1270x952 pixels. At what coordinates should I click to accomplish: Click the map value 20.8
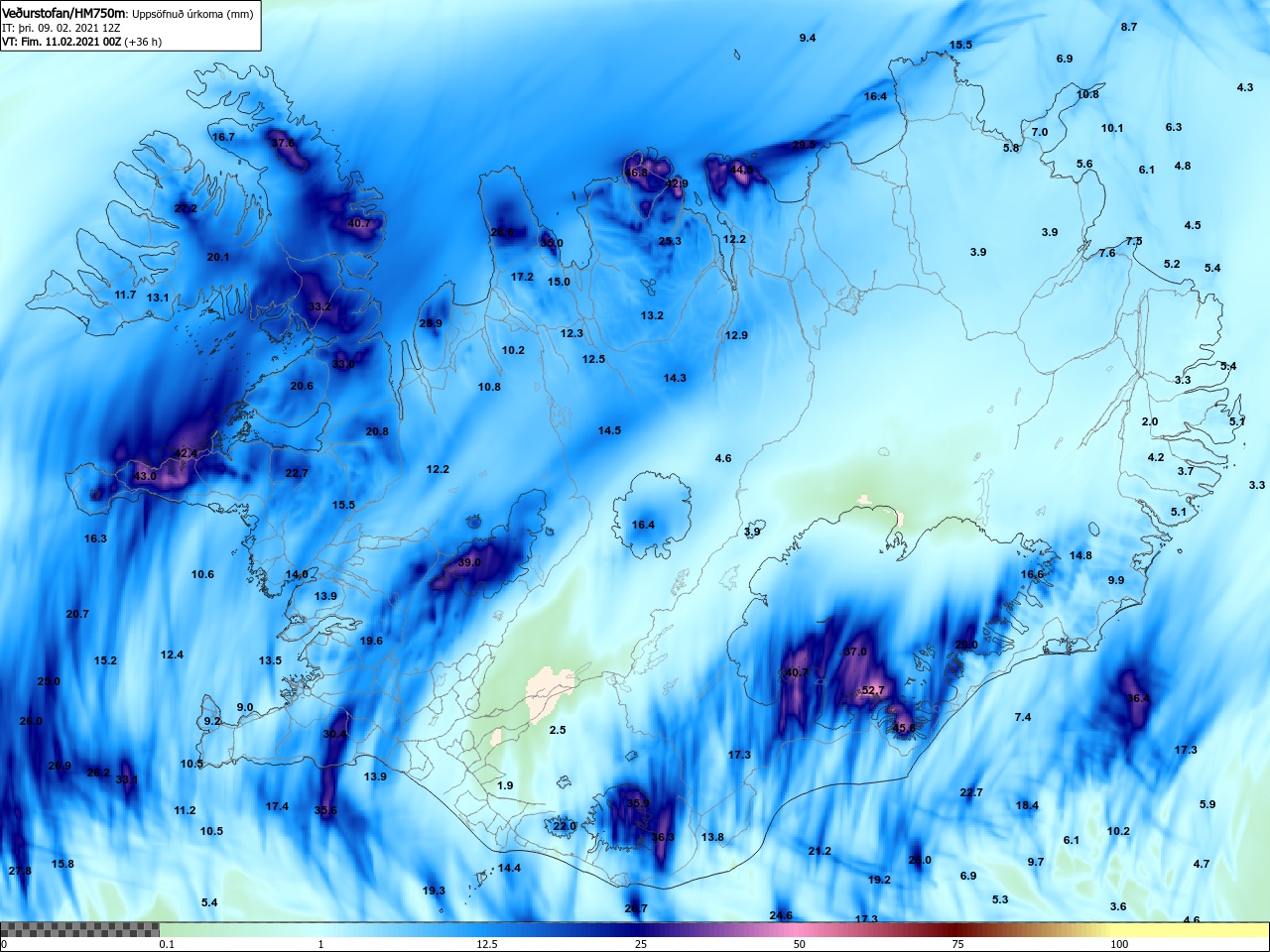click(x=377, y=431)
